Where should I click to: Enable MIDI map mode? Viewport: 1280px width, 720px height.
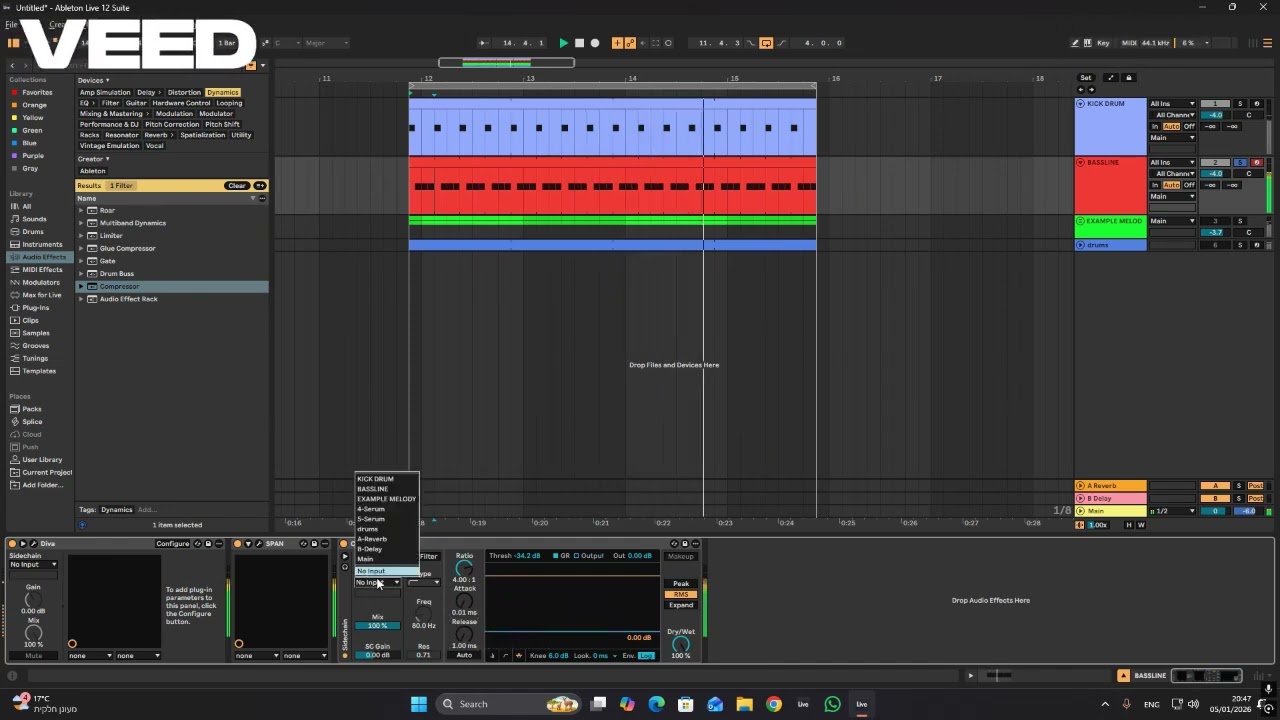[1129, 43]
